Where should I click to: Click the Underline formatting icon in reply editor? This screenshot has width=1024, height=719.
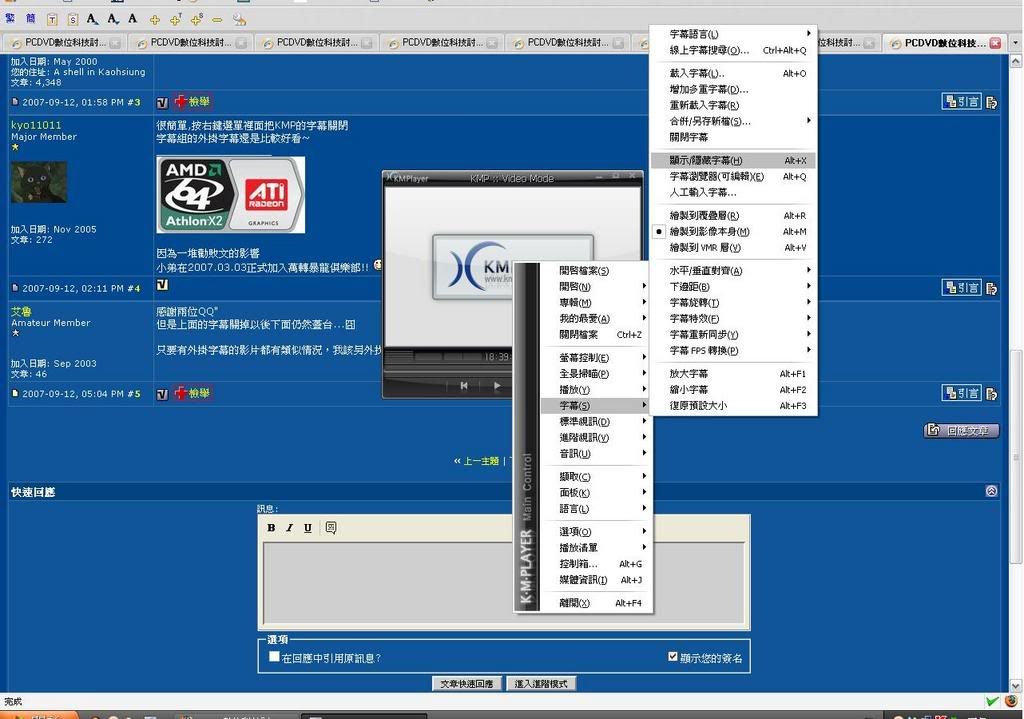point(307,528)
